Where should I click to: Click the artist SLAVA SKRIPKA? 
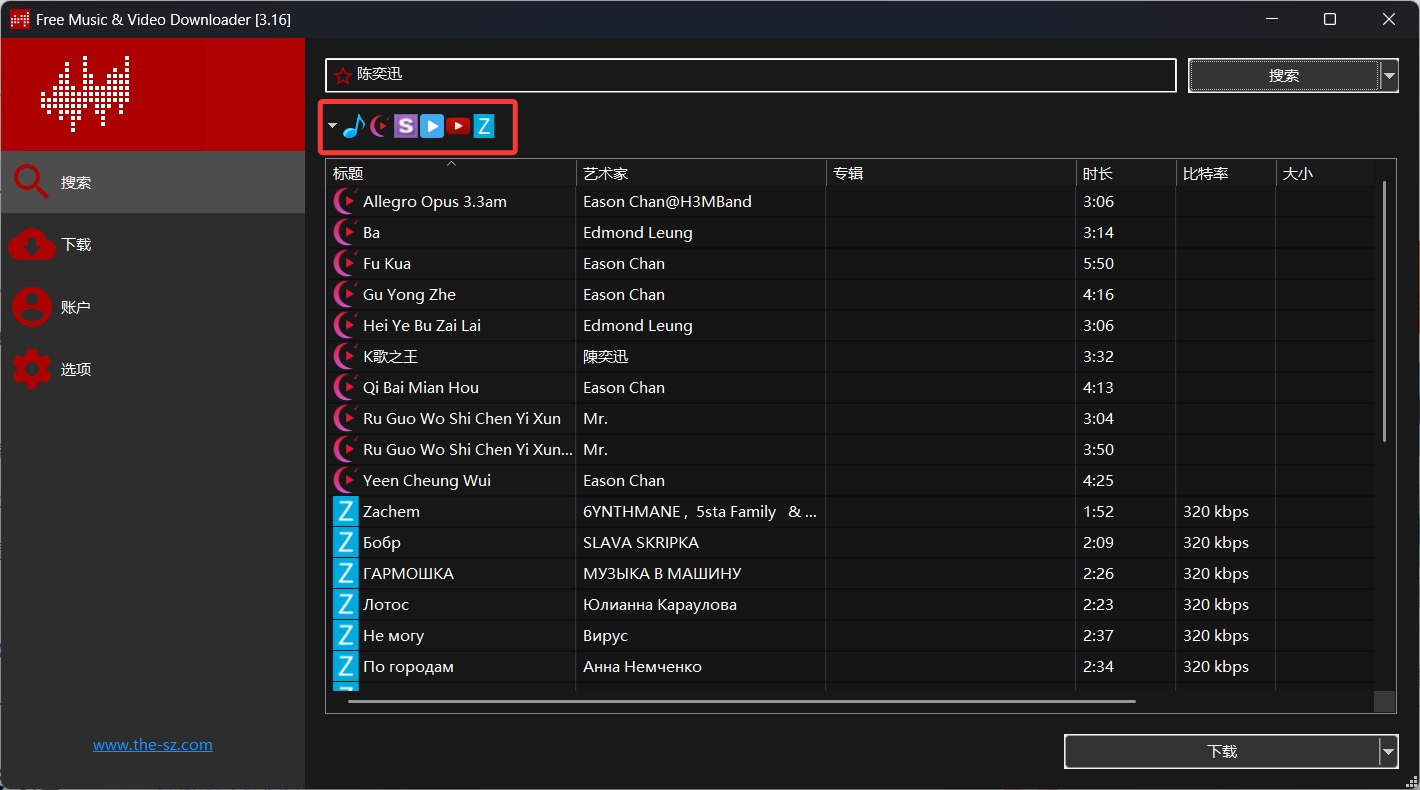pyautogui.click(x=641, y=543)
